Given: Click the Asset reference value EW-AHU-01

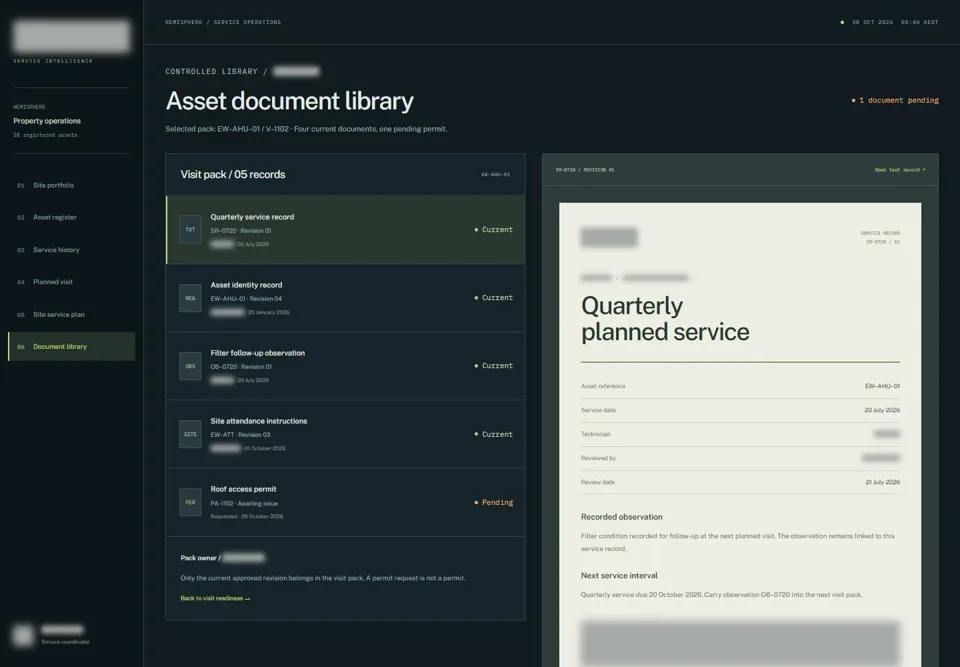Looking at the screenshot, I should point(882,386).
